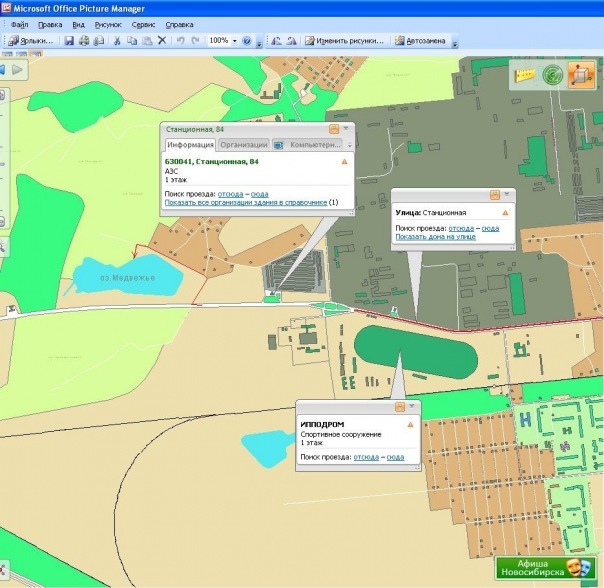Open the Файл menu
The image size is (604, 588).
(19, 22)
